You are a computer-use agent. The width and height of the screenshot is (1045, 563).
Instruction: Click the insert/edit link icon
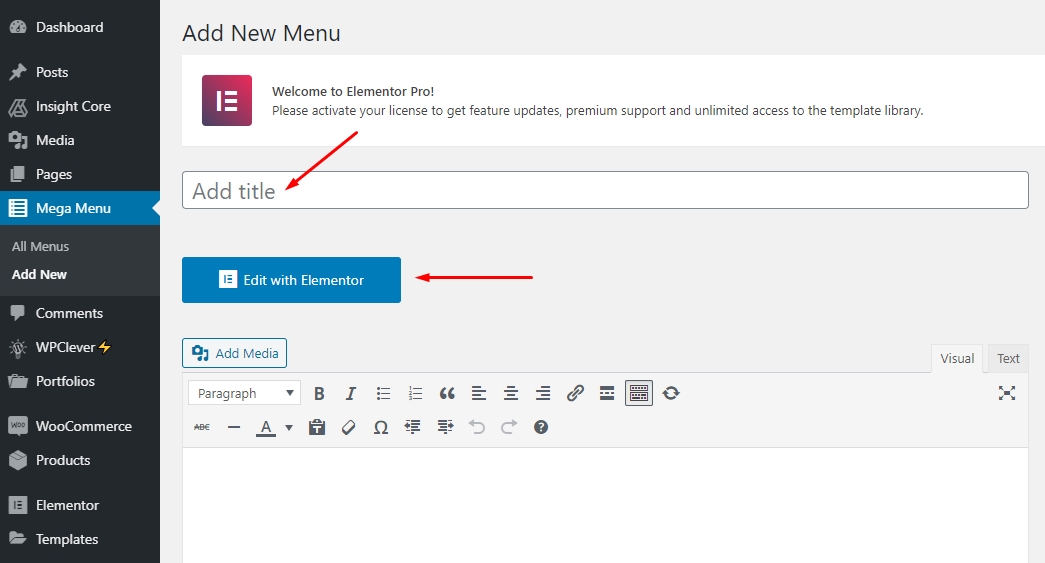575,393
